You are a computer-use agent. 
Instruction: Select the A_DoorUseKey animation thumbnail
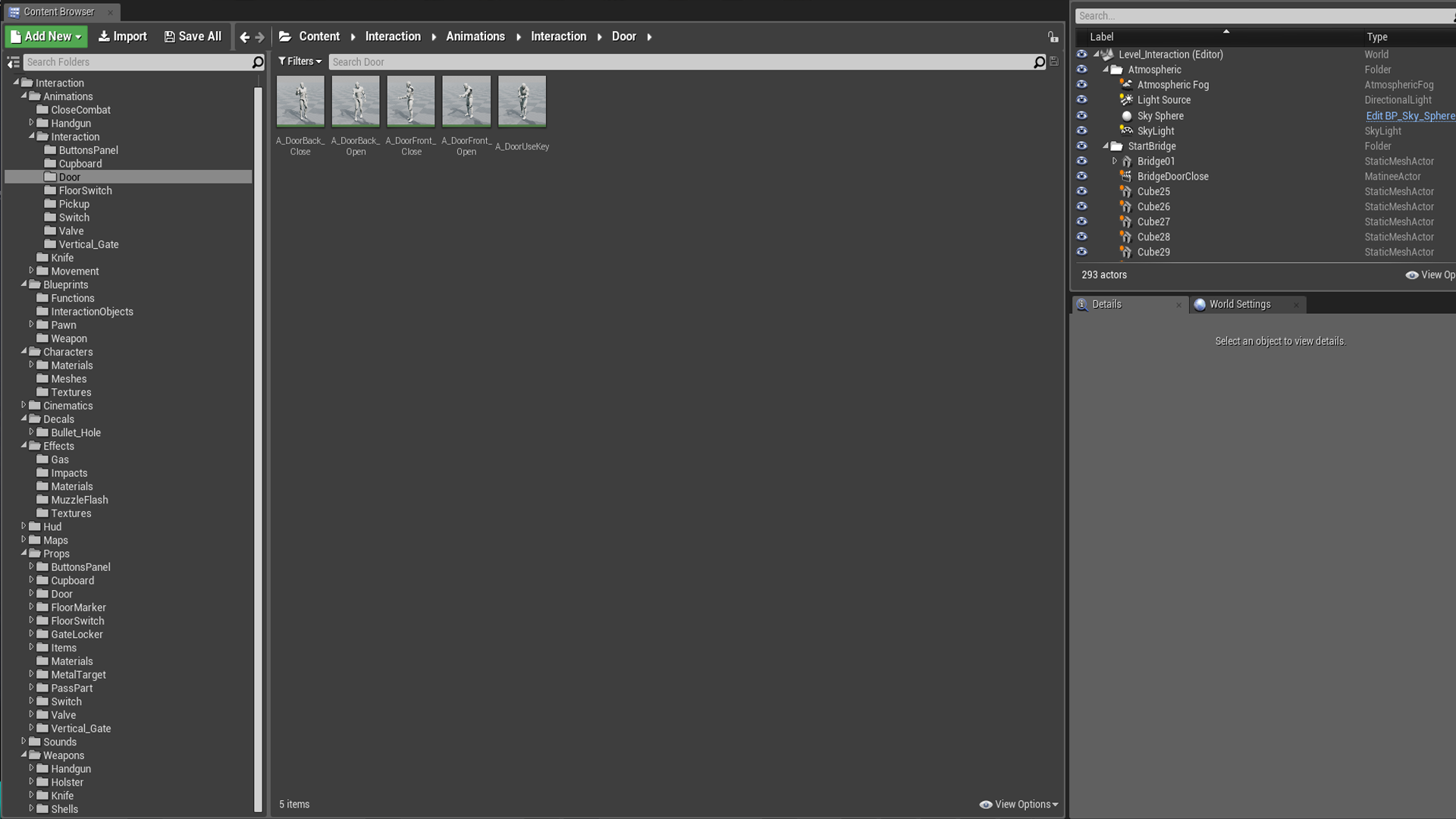(522, 101)
